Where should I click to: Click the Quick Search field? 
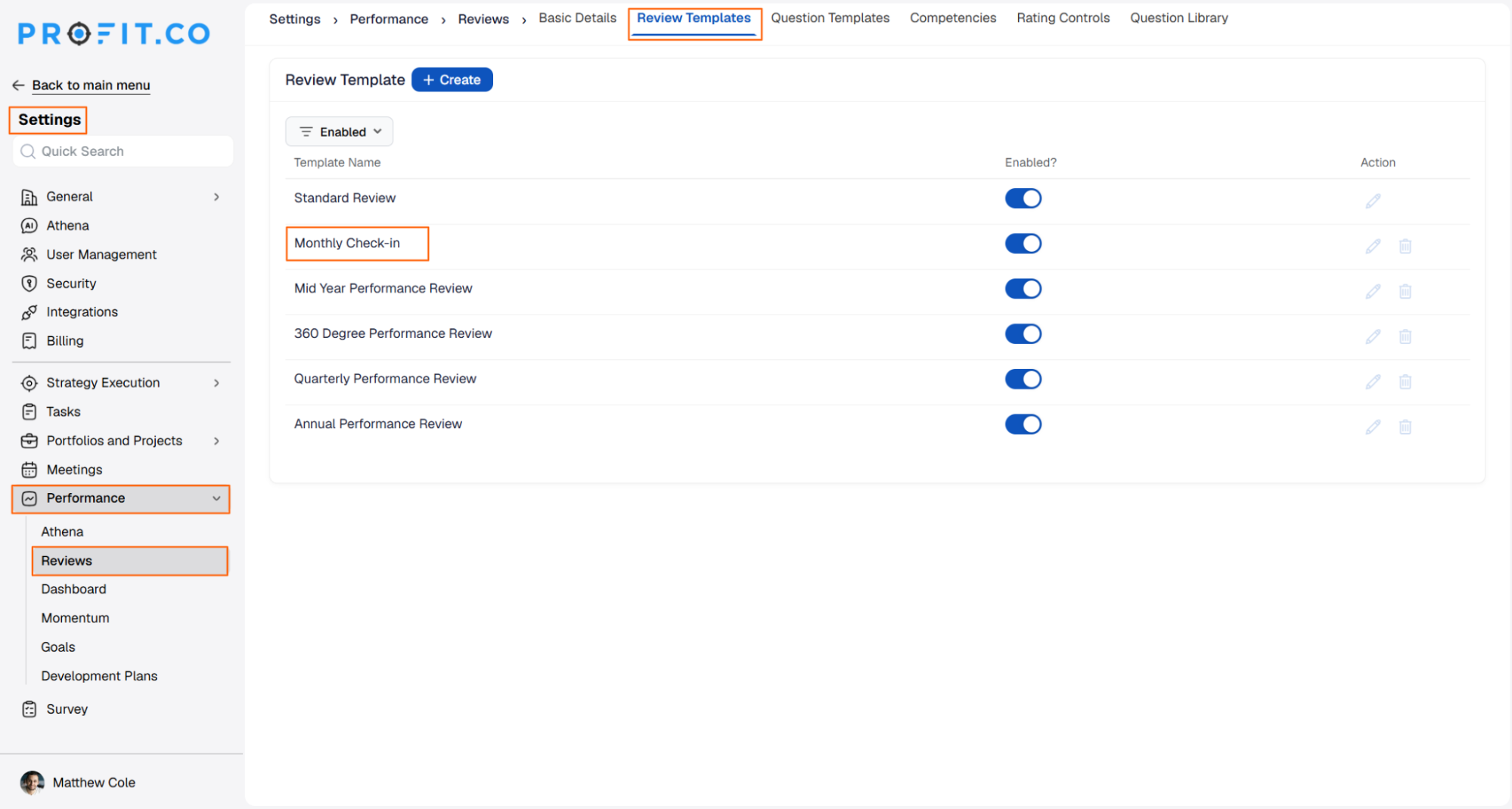[123, 151]
